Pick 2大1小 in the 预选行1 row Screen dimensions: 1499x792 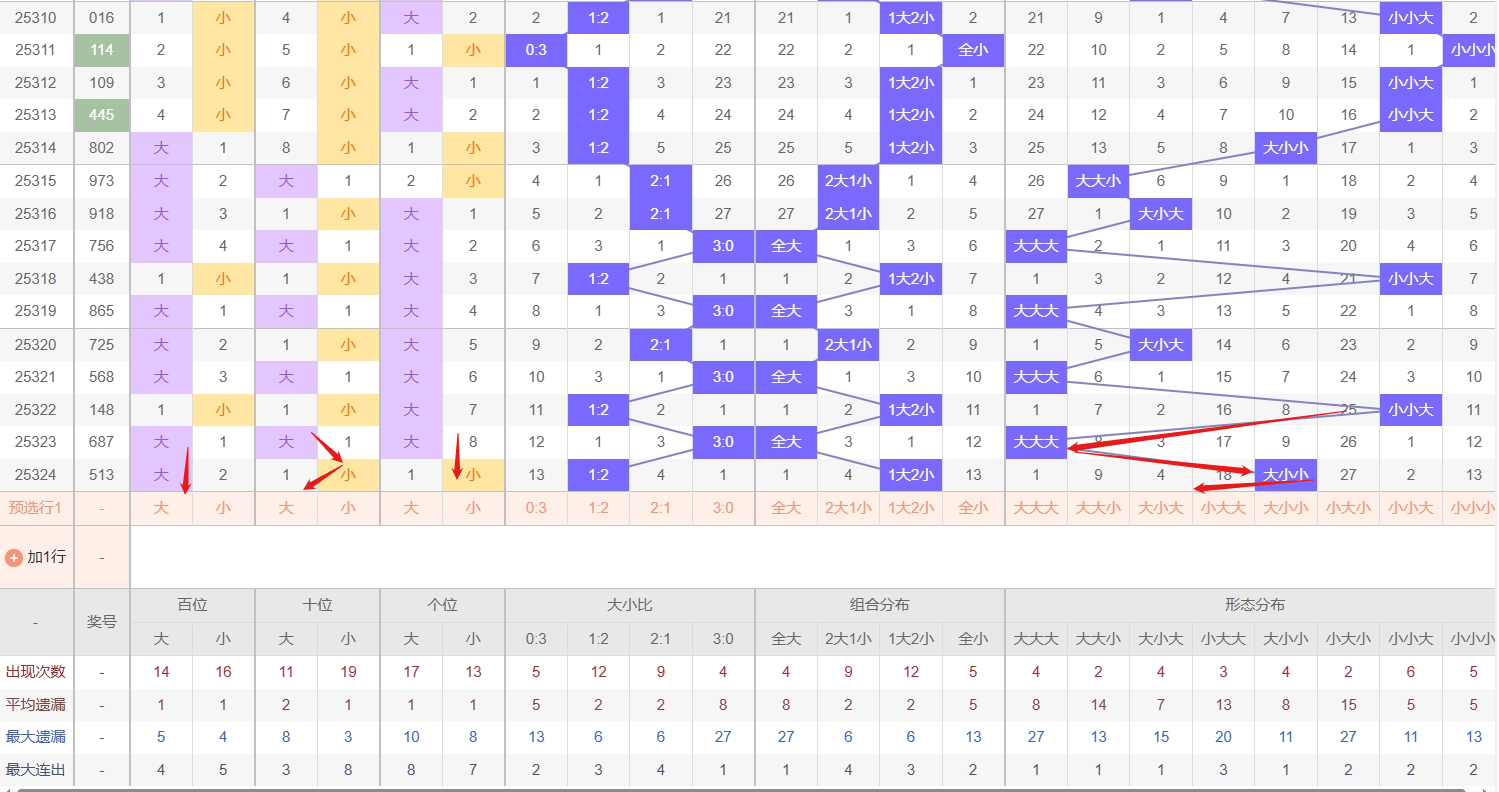click(x=848, y=508)
